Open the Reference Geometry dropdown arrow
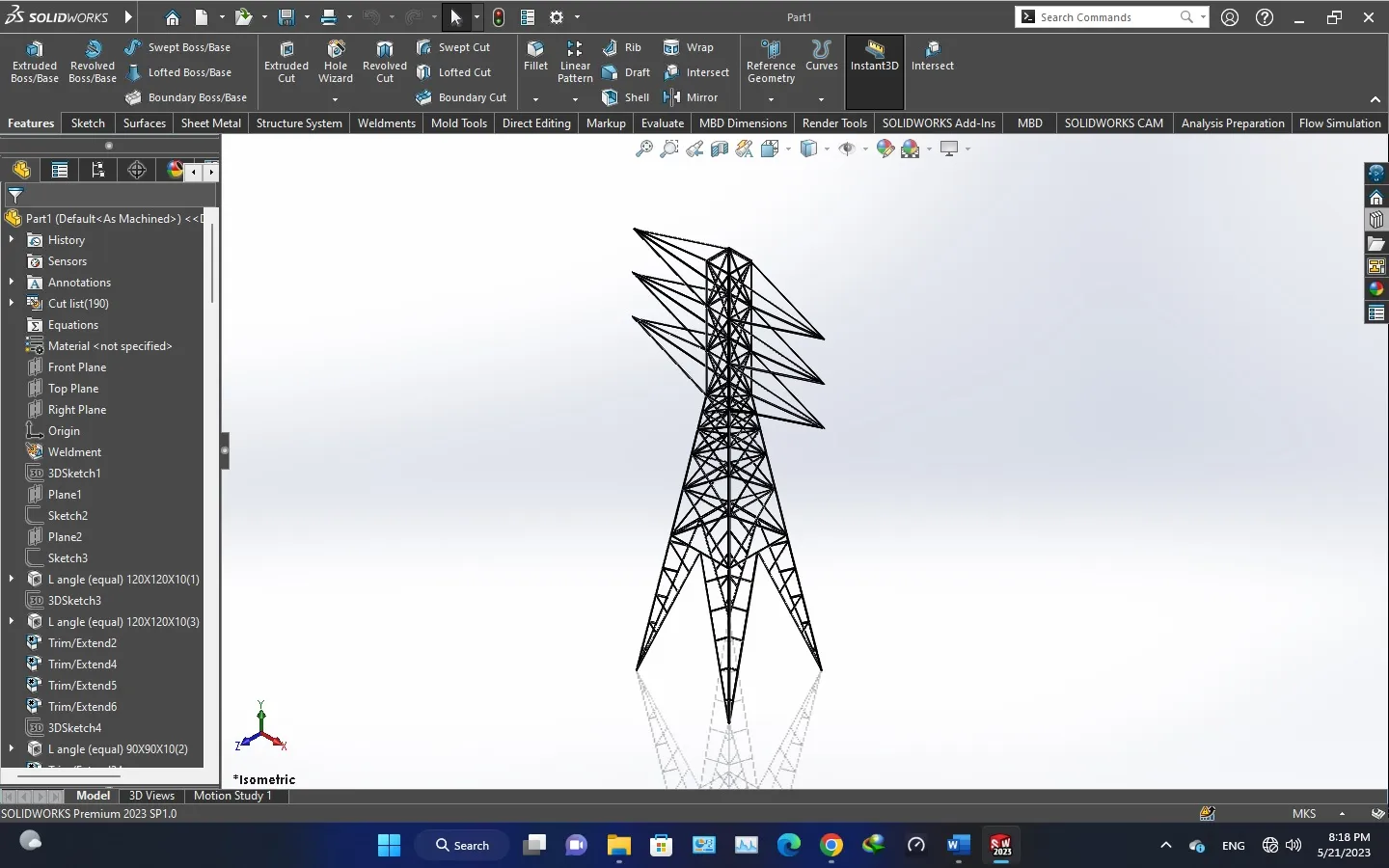The image size is (1389, 868). coord(771,99)
